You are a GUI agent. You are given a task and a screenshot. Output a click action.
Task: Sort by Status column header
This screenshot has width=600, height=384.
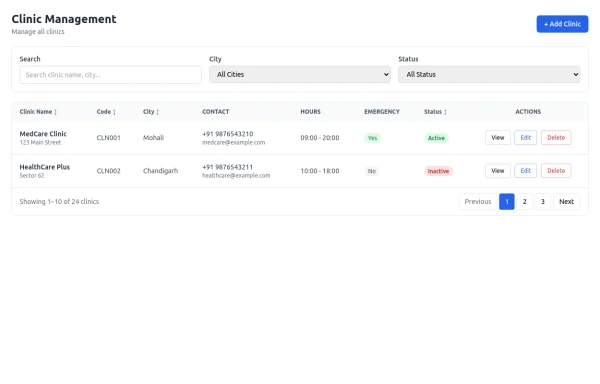tap(435, 112)
